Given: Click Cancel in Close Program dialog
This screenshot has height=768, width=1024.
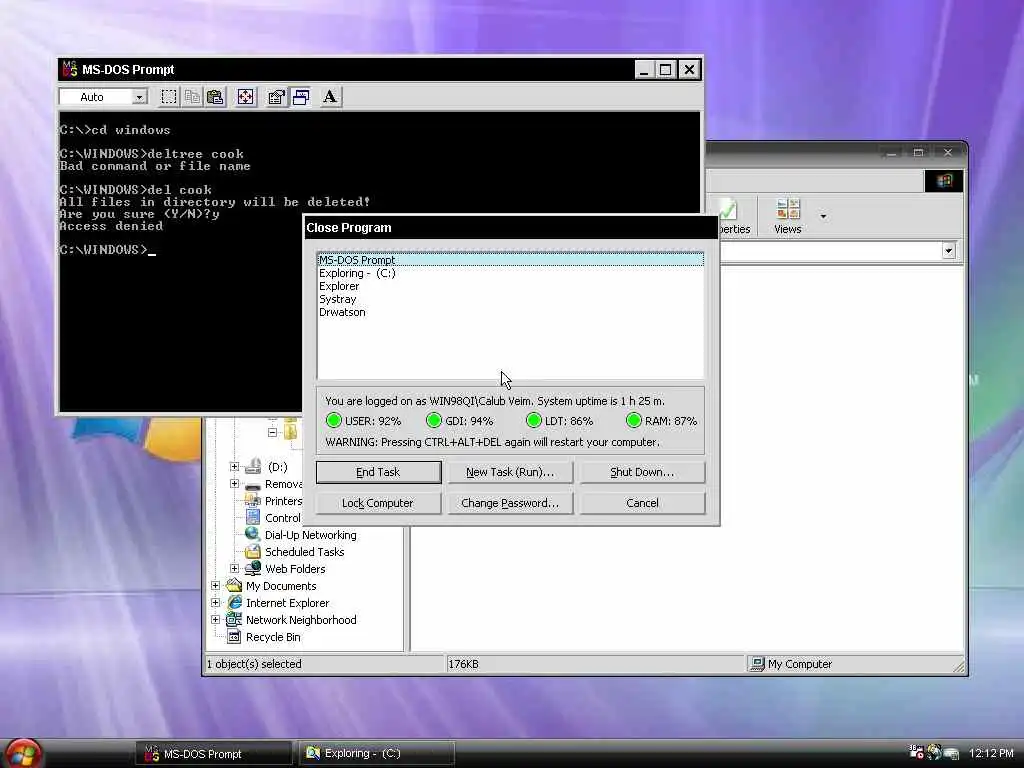Looking at the screenshot, I should [642, 503].
